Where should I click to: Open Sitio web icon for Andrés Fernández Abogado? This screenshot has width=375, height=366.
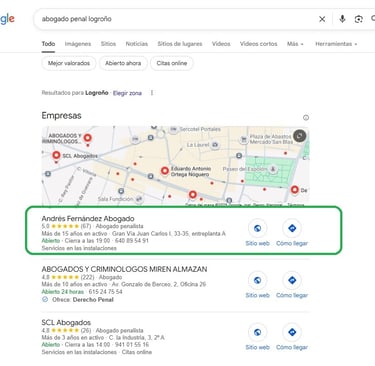click(x=257, y=228)
